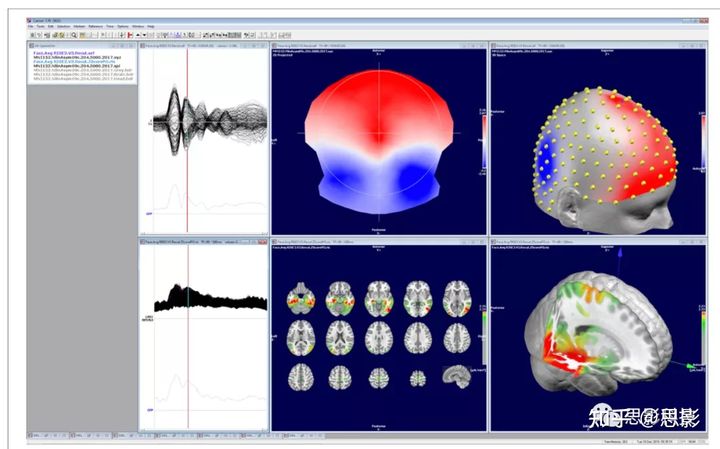The height and width of the screenshot is (449, 720).
Task: Select the purple file entry in the link list
Action: pos(64,53)
